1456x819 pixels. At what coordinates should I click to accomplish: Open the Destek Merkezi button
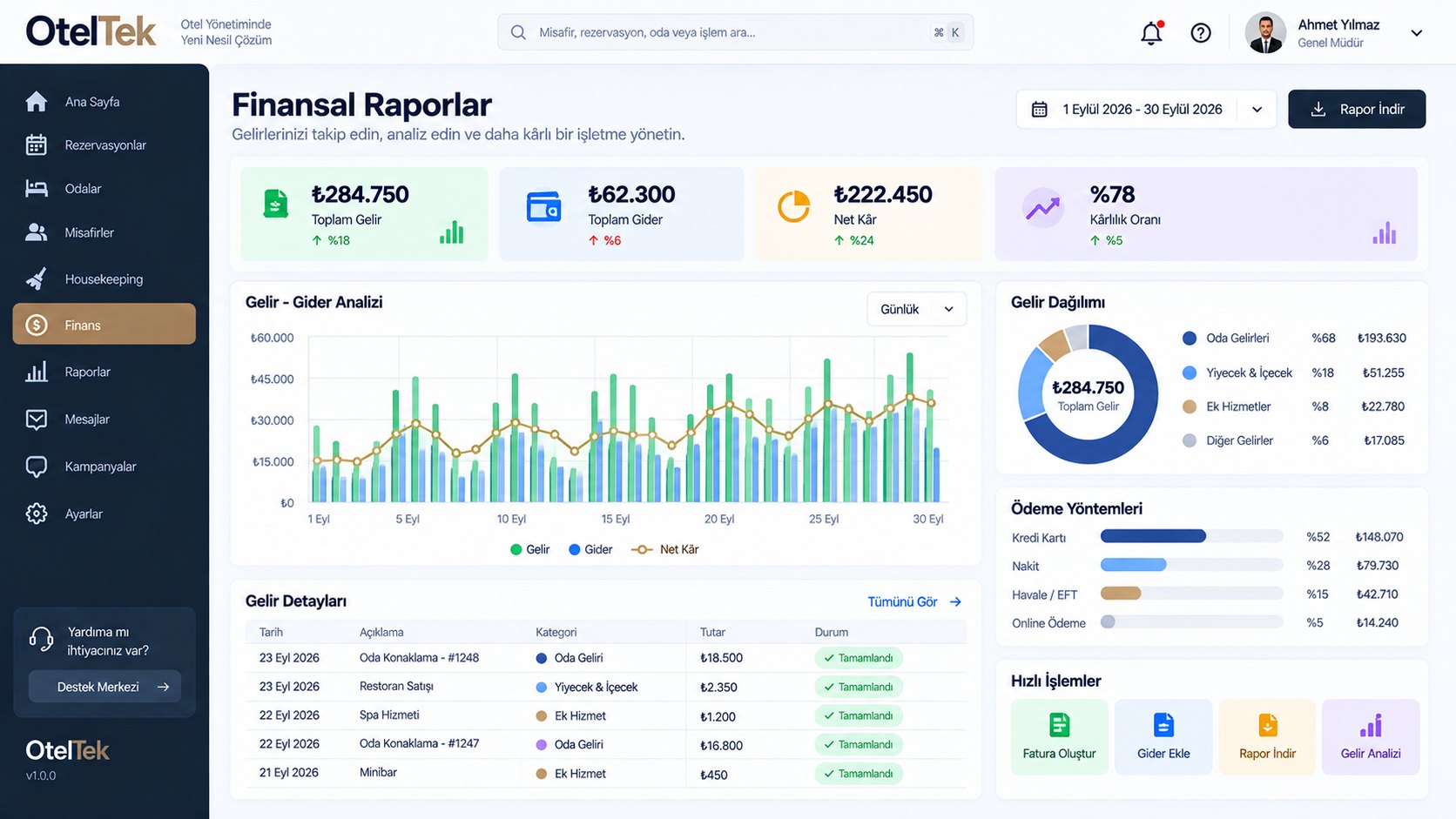(x=105, y=687)
